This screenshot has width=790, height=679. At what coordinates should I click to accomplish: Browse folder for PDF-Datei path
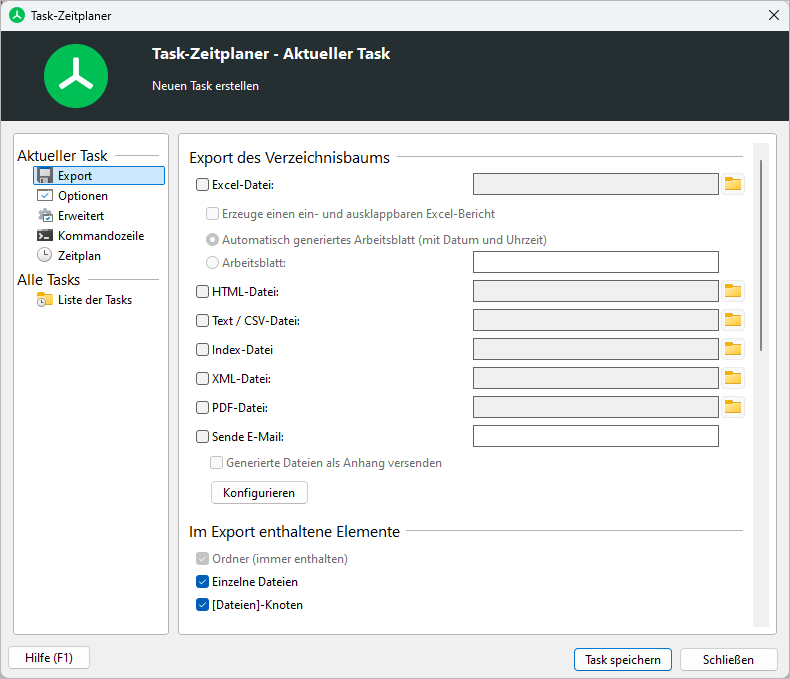coord(733,407)
